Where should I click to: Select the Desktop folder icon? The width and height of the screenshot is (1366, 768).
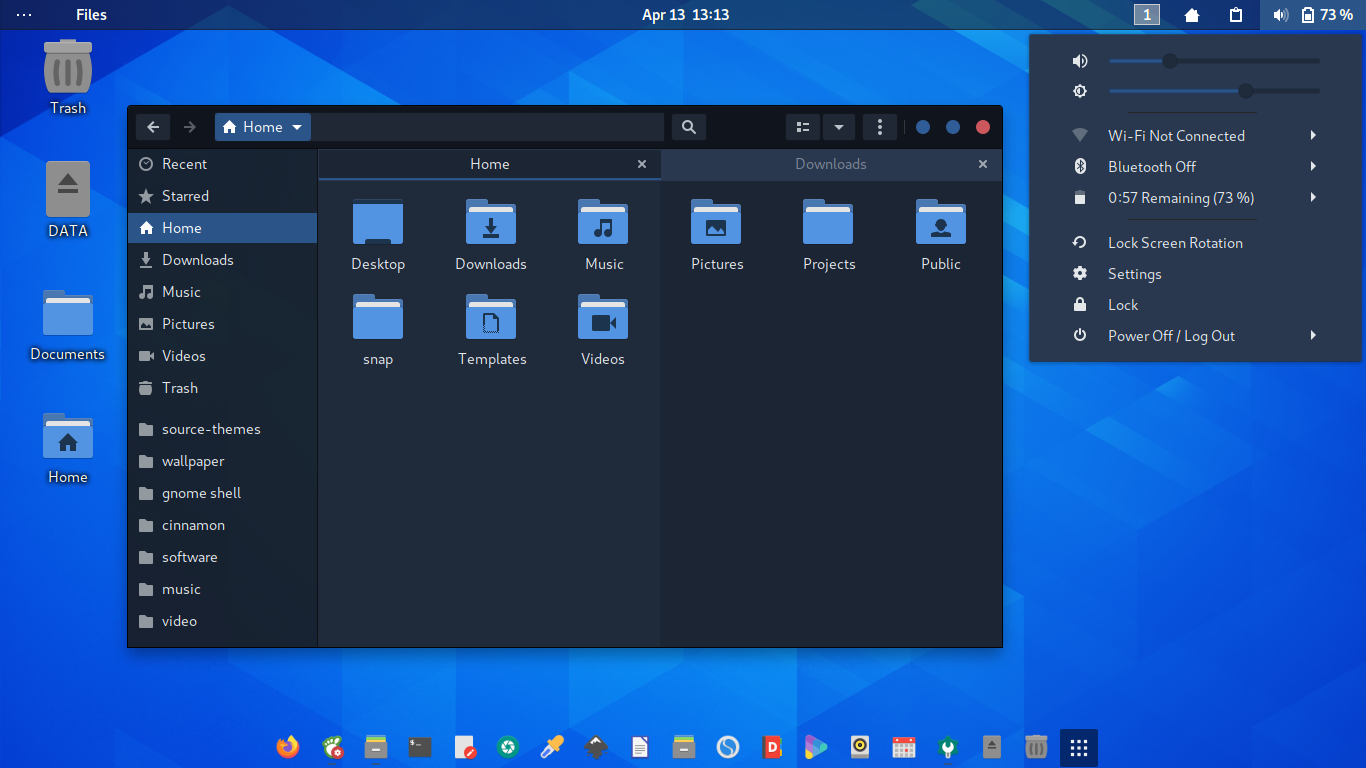tap(378, 222)
